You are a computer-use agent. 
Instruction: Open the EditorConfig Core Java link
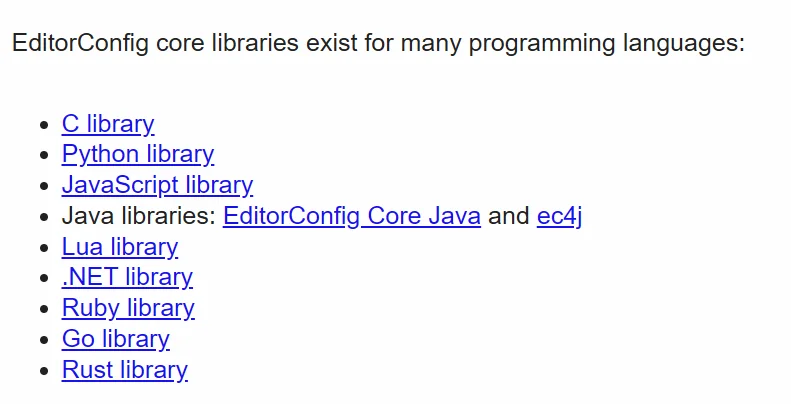352,216
